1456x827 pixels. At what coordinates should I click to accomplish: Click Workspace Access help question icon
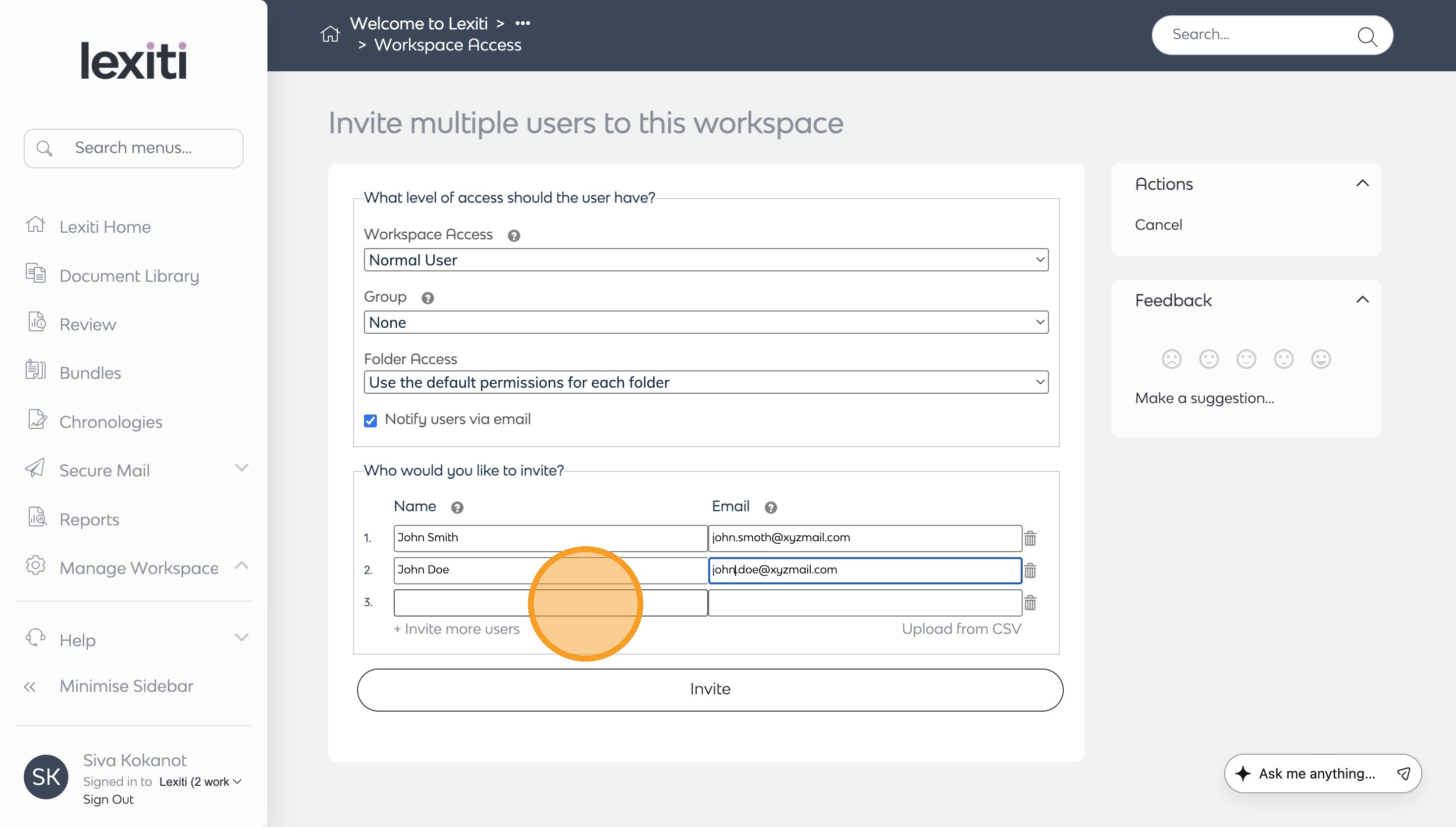tap(514, 236)
